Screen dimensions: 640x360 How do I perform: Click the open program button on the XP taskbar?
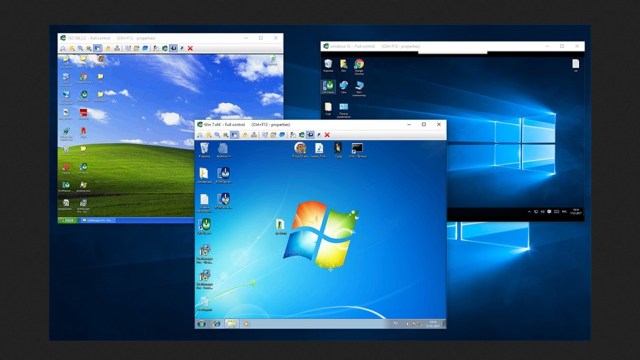[97, 220]
